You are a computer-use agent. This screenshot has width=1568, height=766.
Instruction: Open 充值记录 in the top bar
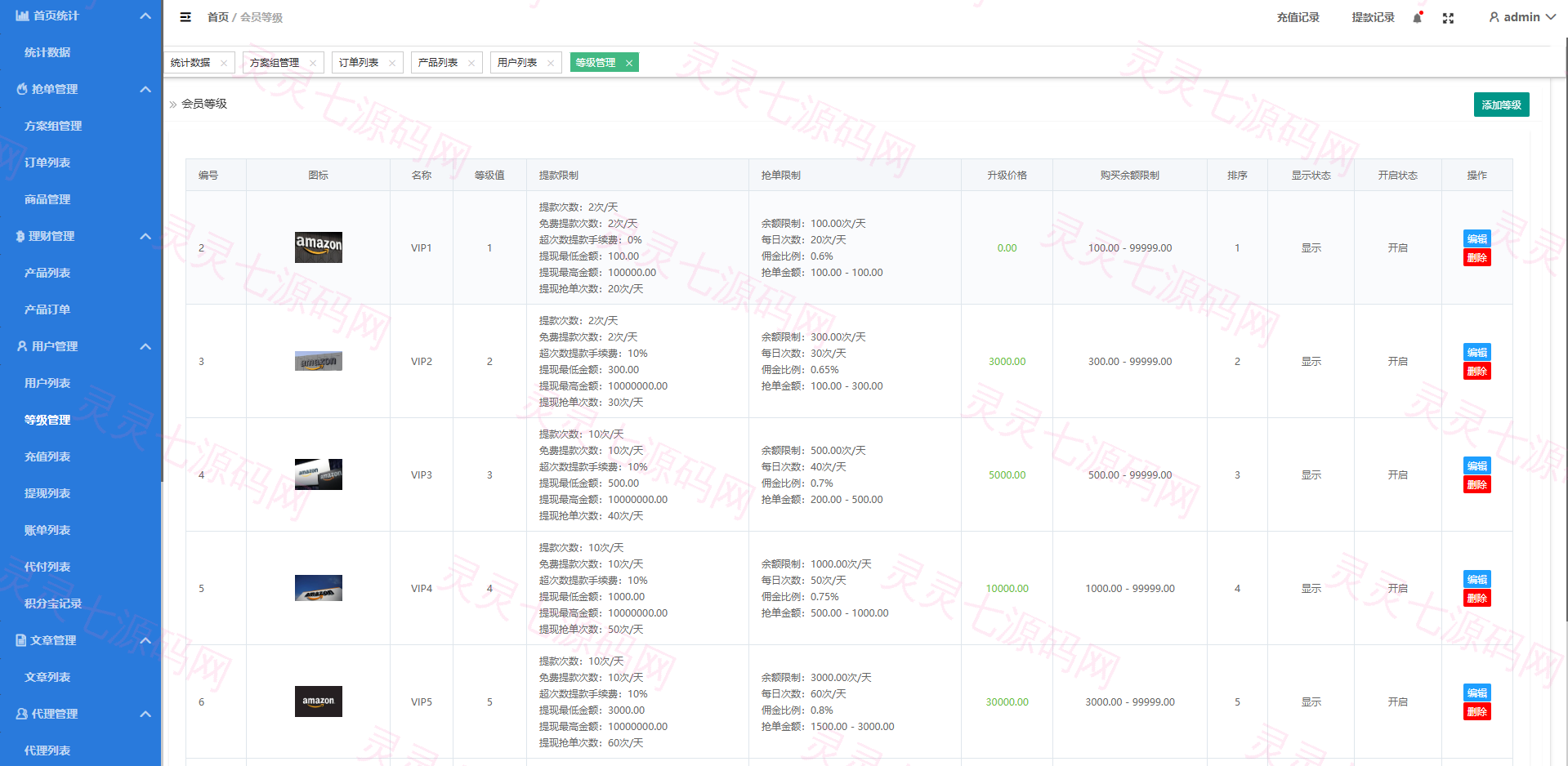coord(1298,17)
